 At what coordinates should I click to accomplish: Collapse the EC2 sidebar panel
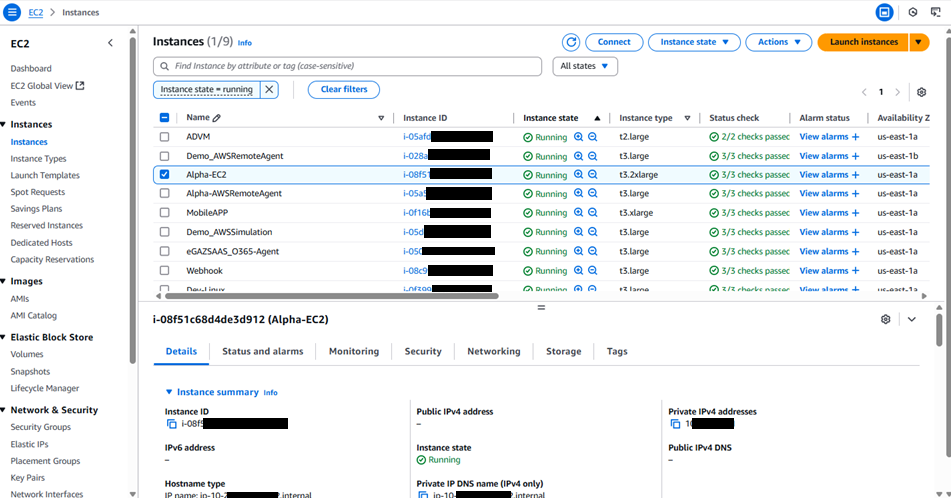[x=110, y=43]
